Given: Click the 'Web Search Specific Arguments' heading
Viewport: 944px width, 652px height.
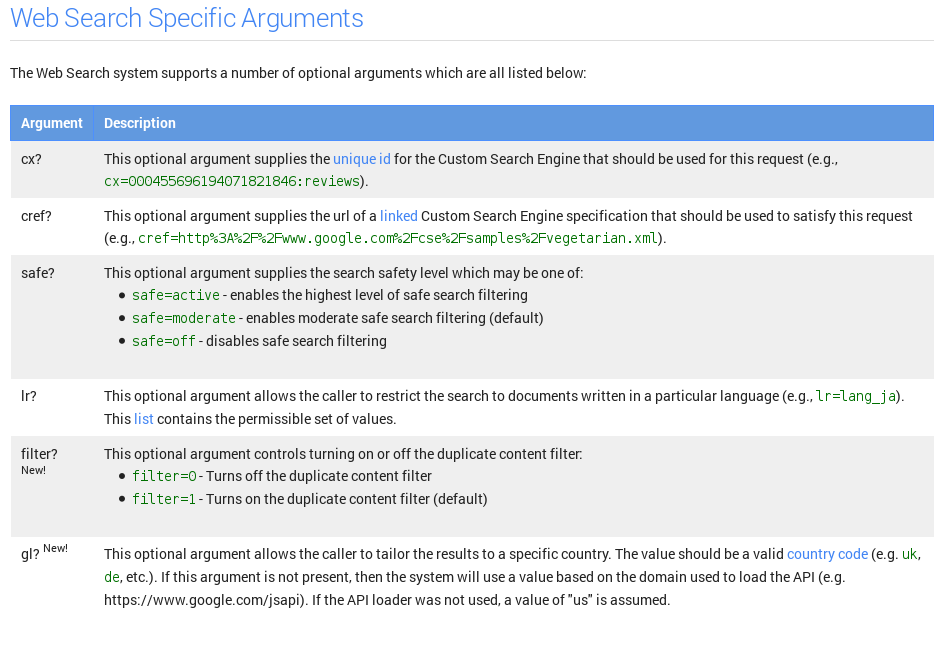Looking at the screenshot, I should click(x=187, y=18).
